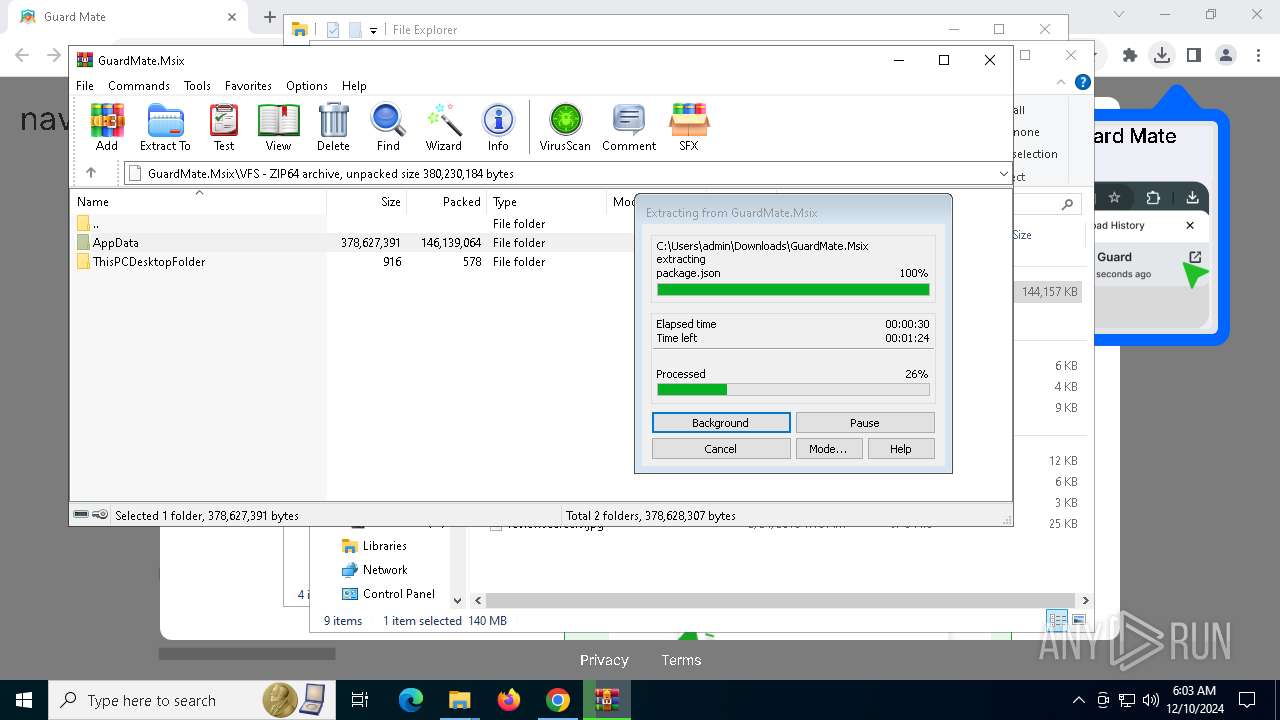Switch Explorer to details view icon
1280x720 pixels.
coord(1056,621)
